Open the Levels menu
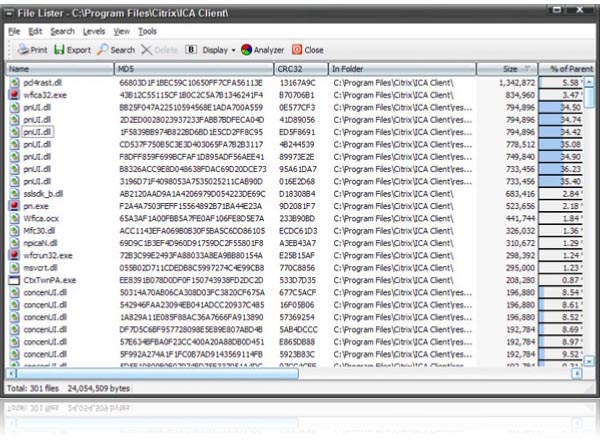 (x=93, y=31)
